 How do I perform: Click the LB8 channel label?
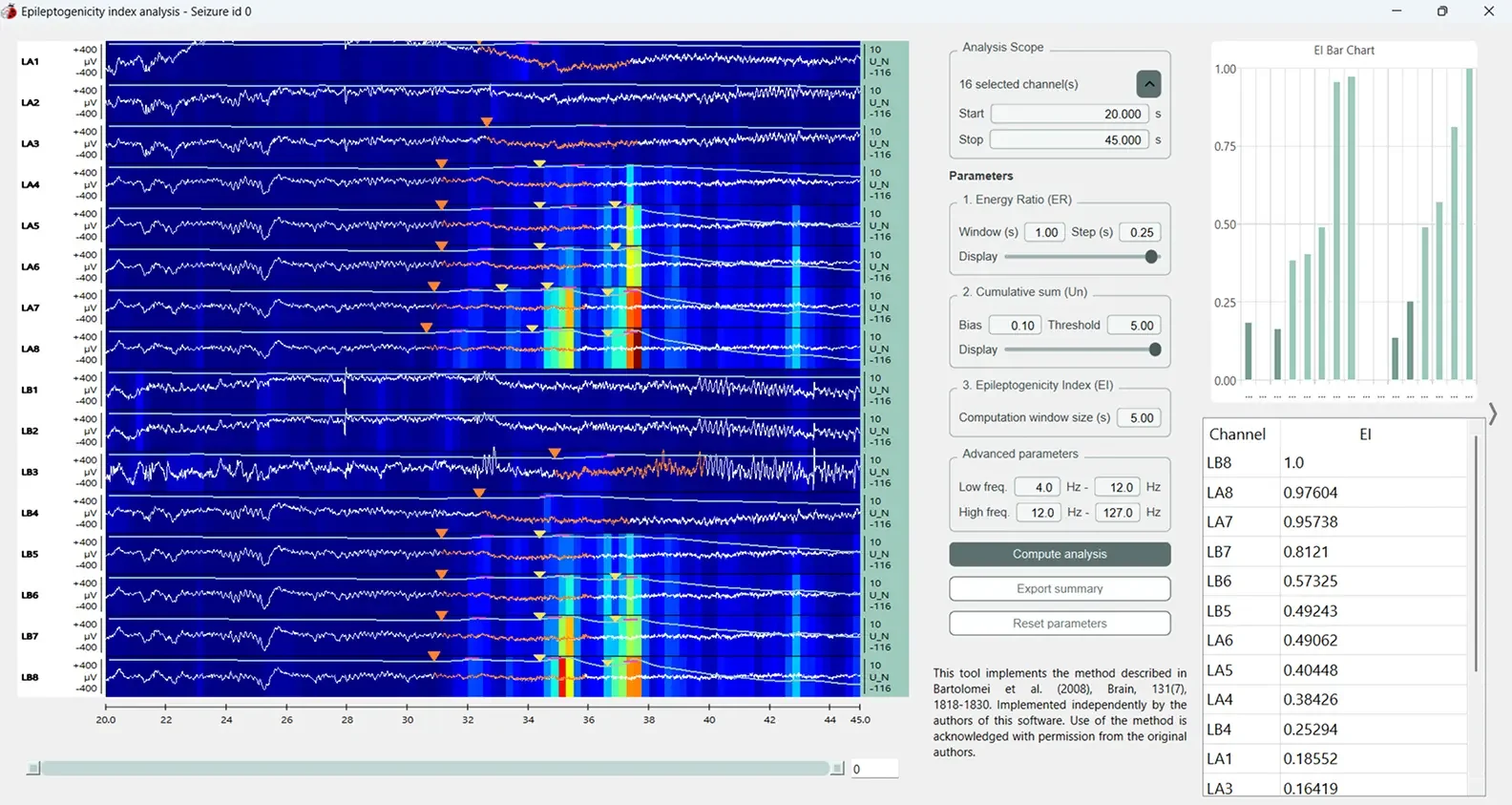coord(31,677)
